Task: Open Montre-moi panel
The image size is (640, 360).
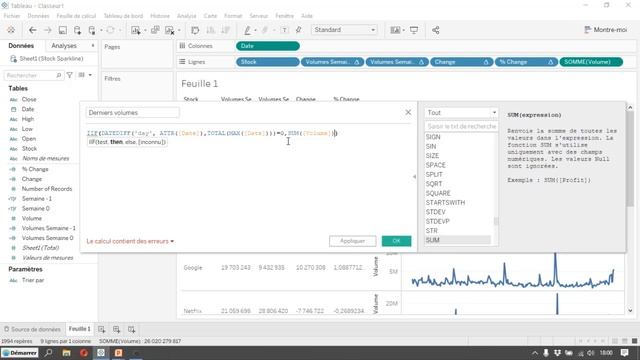Action: click(x=606, y=30)
